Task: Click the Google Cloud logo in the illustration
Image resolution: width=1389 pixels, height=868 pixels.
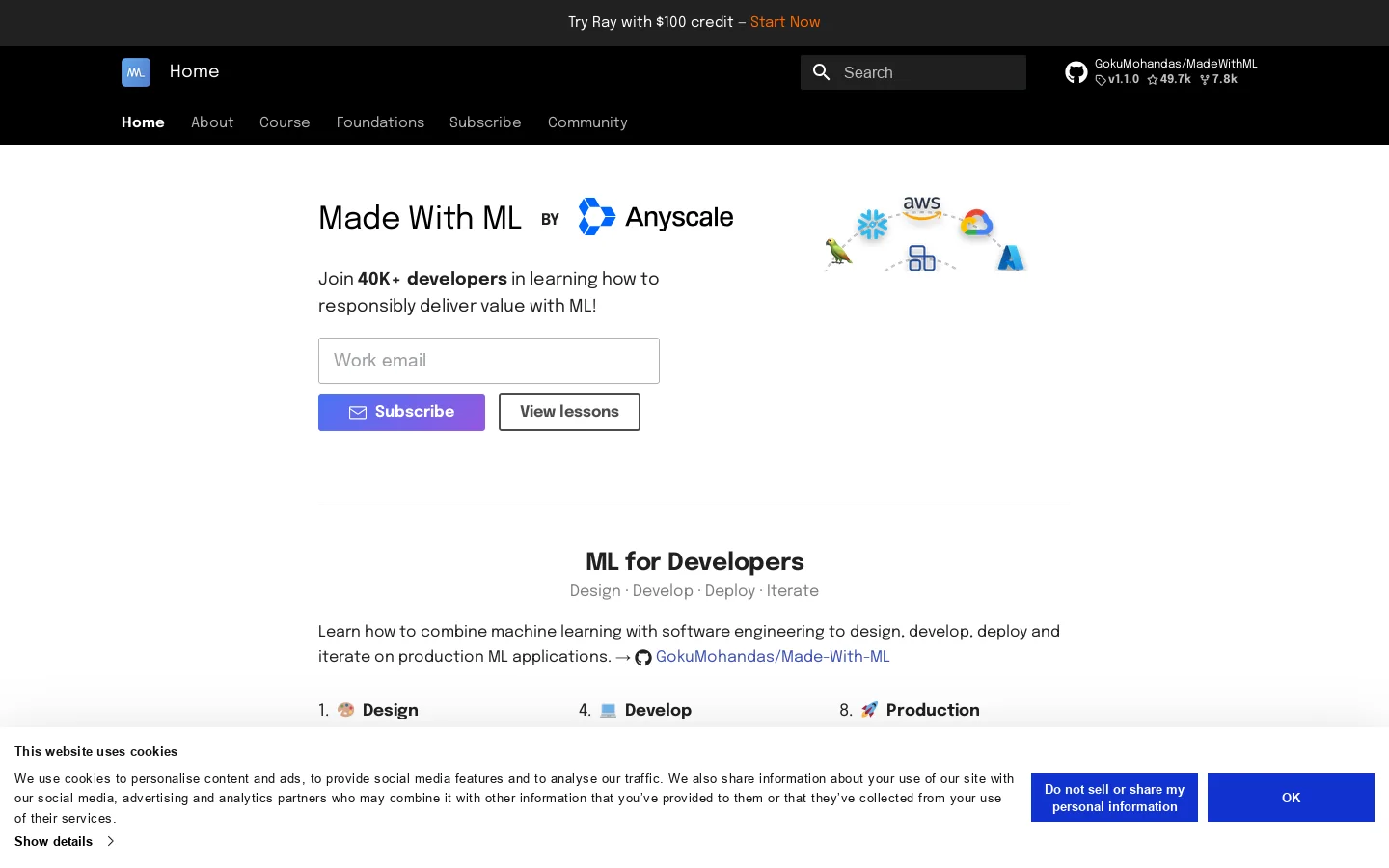Action: click(x=976, y=223)
